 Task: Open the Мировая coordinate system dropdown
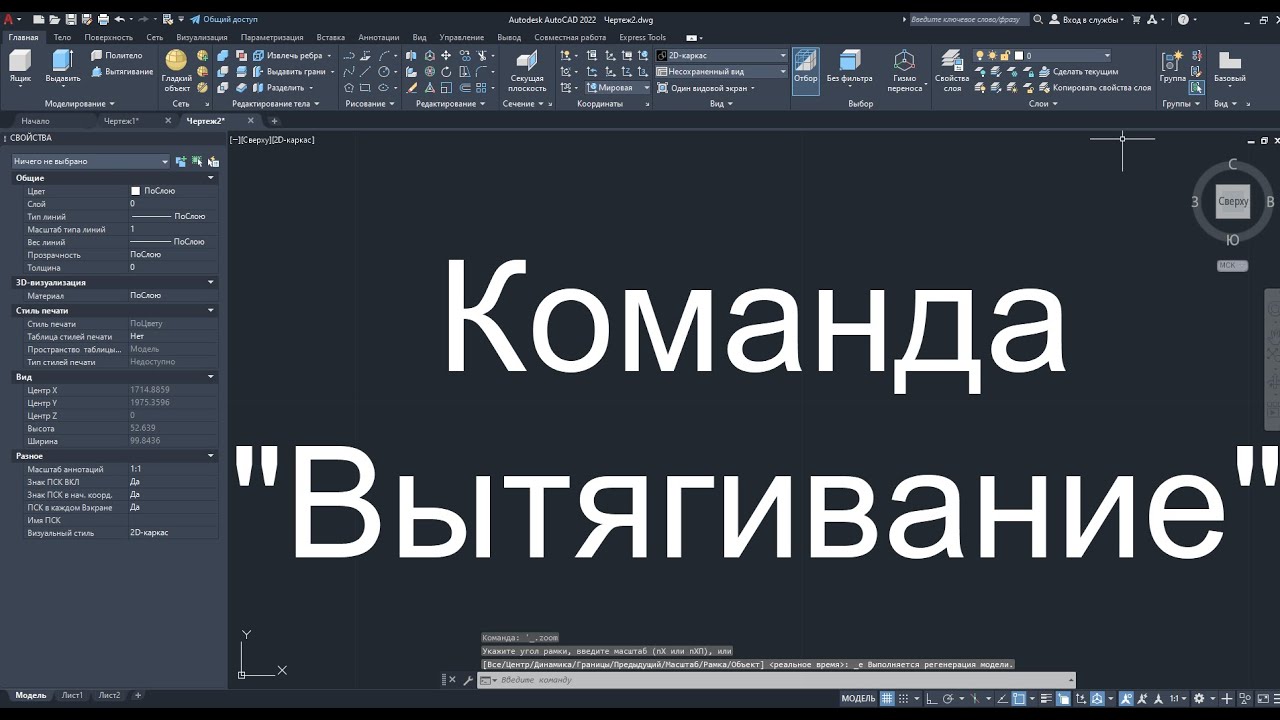pos(618,88)
